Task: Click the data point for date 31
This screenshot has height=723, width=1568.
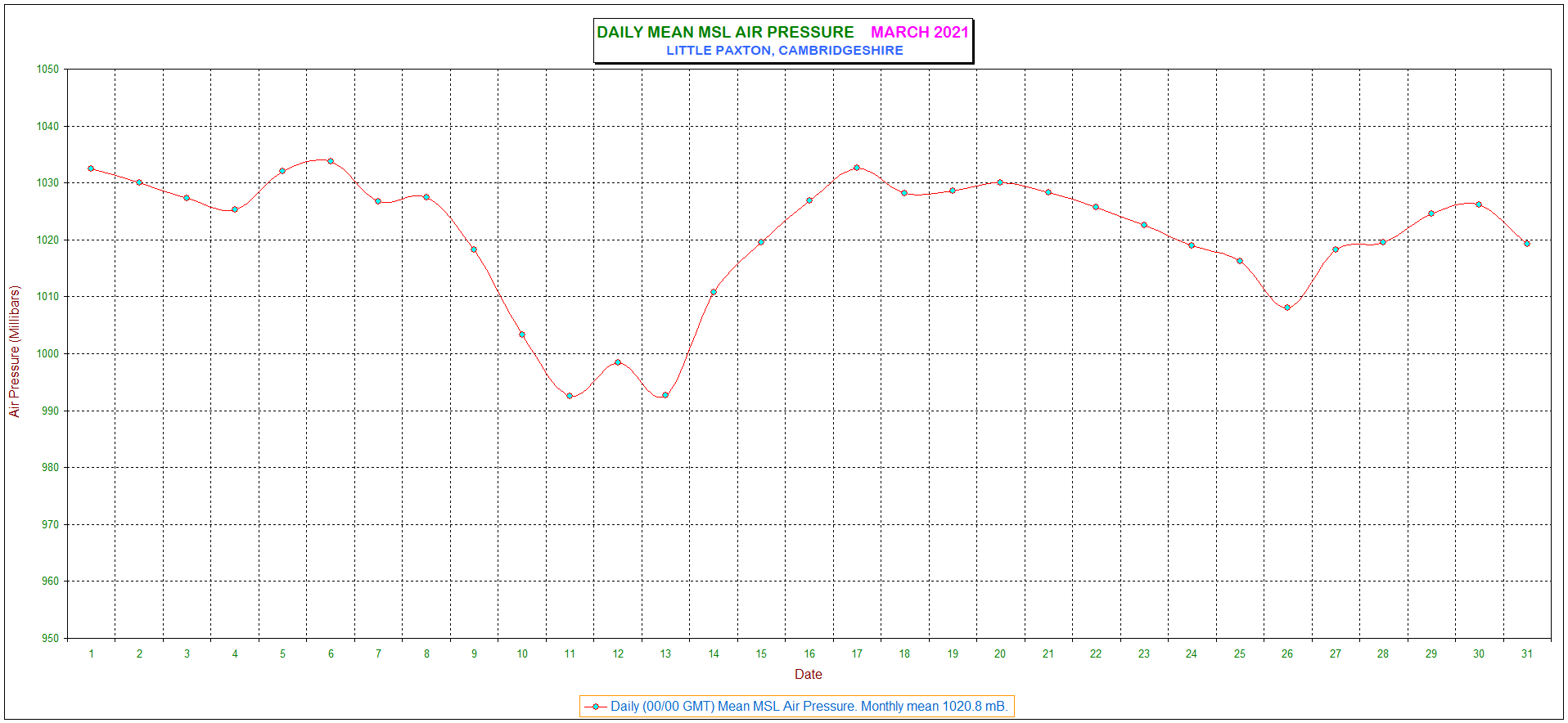Action: (1527, 244)
